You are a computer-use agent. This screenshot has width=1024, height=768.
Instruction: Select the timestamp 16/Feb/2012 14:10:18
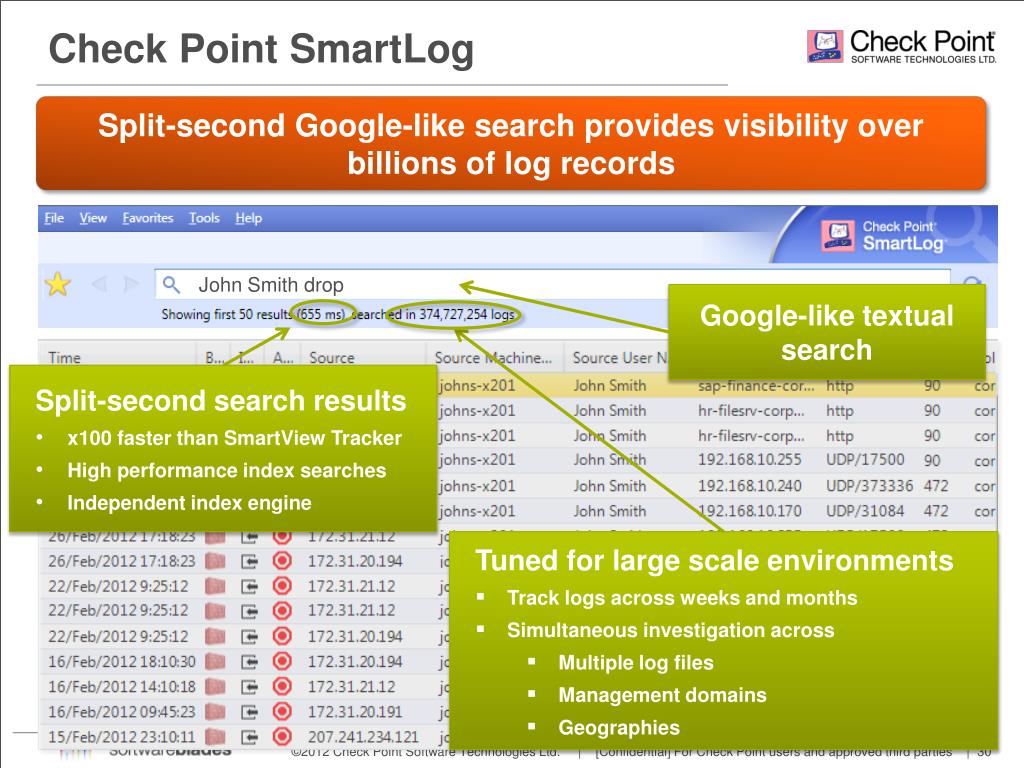click(x=121, y=686)
